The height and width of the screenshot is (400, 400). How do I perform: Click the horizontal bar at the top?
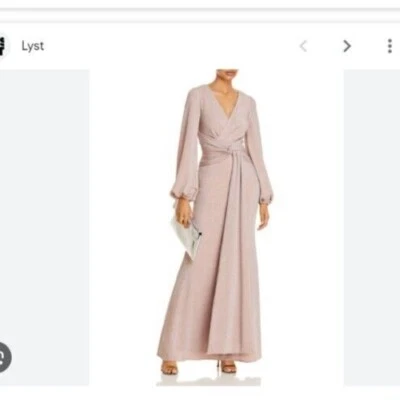(200, 15)
